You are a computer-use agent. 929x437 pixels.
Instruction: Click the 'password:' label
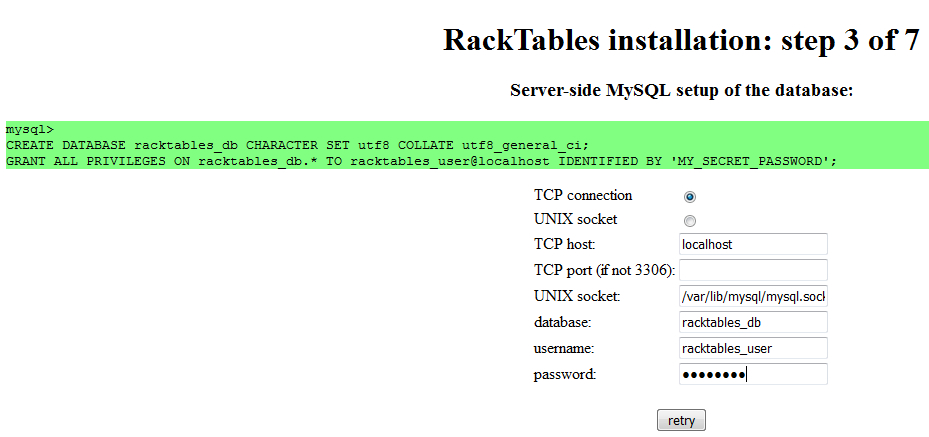565,374
